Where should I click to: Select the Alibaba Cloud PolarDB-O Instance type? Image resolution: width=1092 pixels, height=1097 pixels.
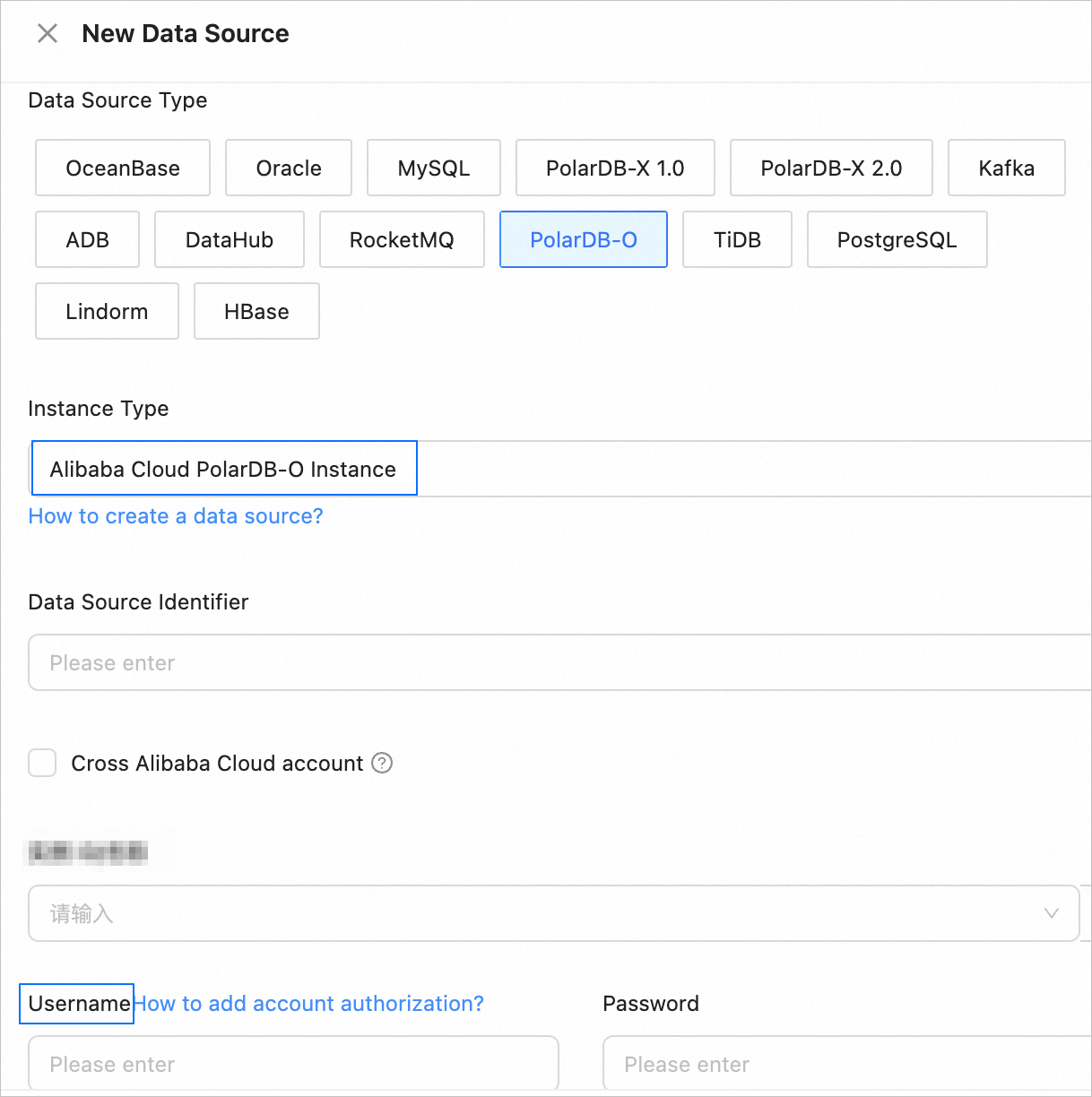pyautogui.click(x=223, y=468)
